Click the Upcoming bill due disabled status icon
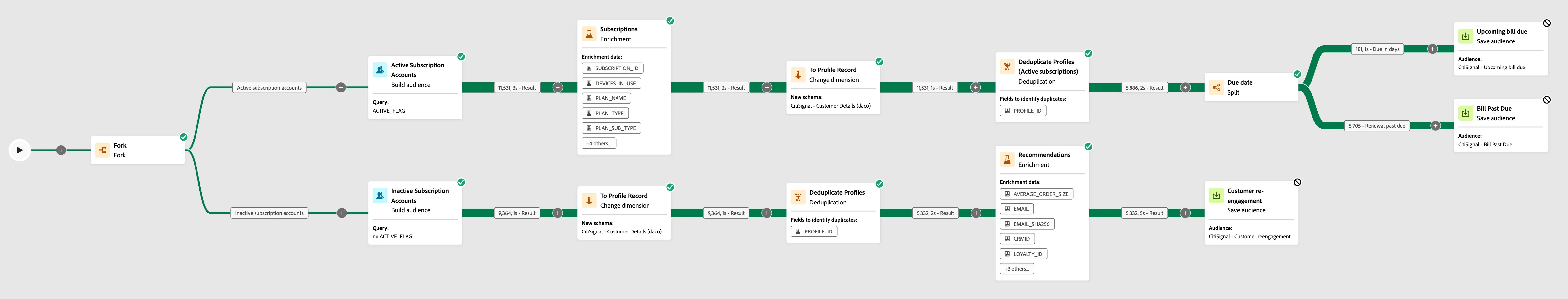Screen dimensions: 1568x299 (x=1547, y=23)
